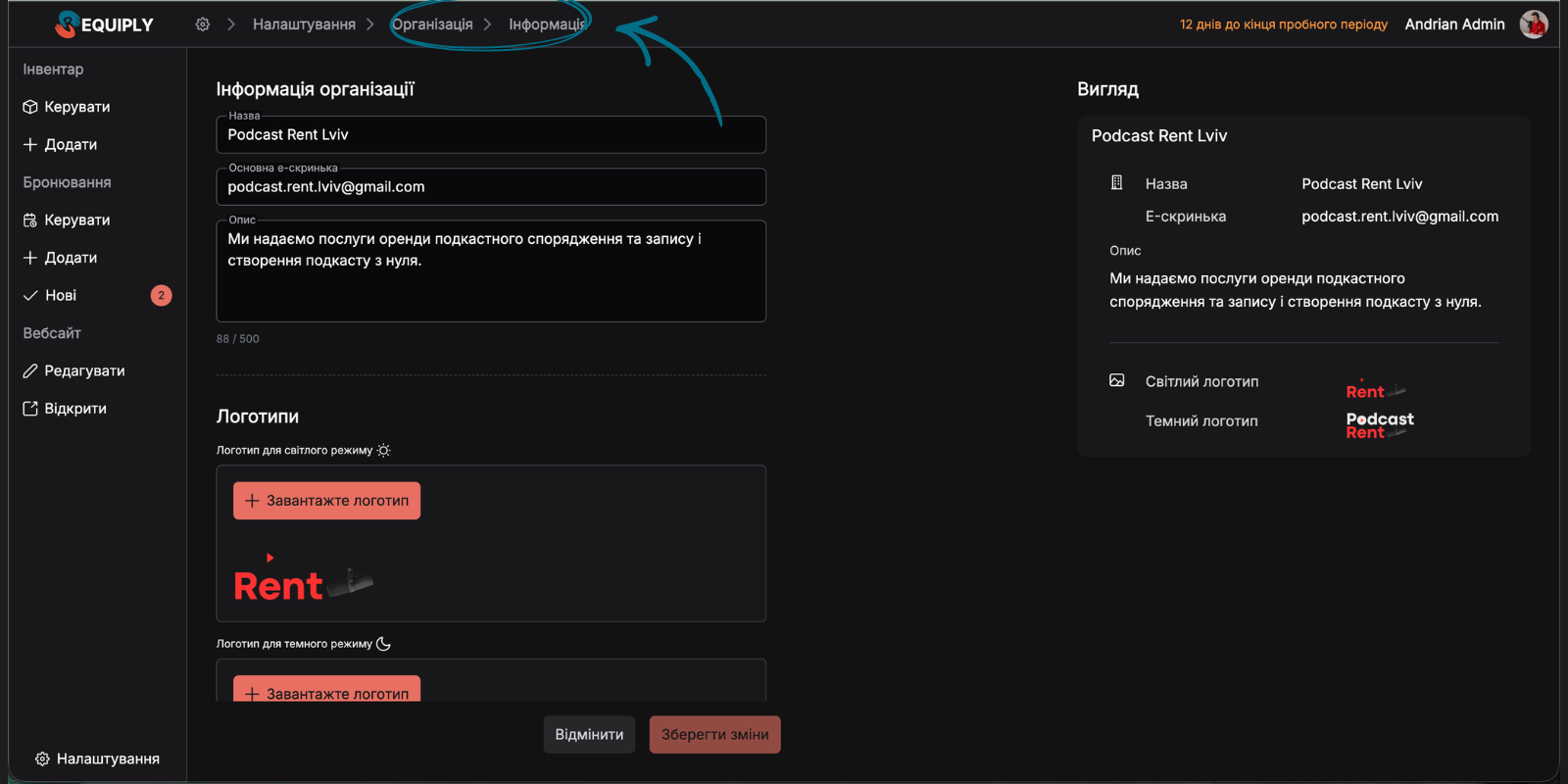Click the Інвентар sidebar section label
Screen dimensions: 1568x784
[53, 70]
